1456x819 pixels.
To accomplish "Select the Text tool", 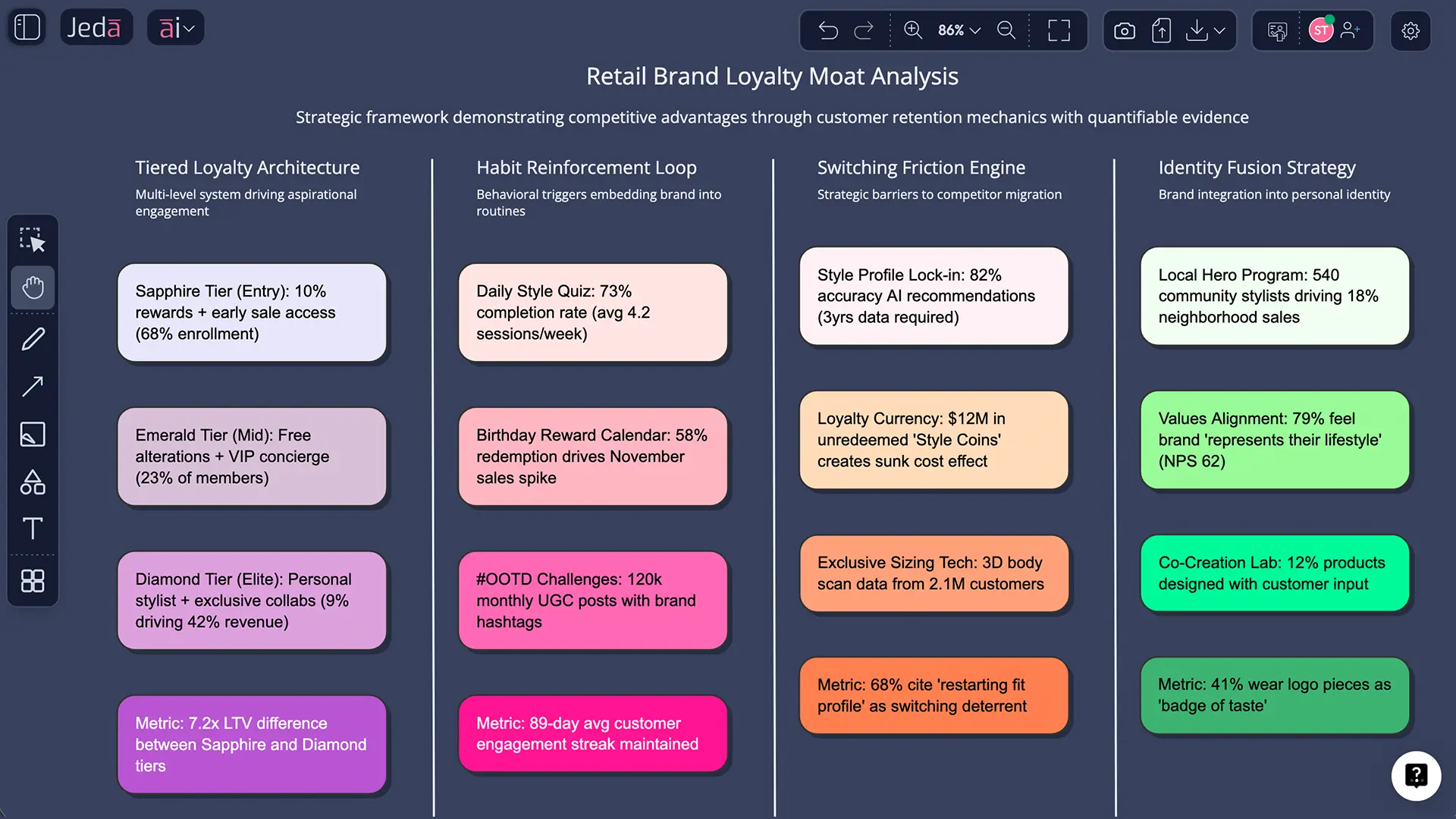I will click(x=33, y=529).
